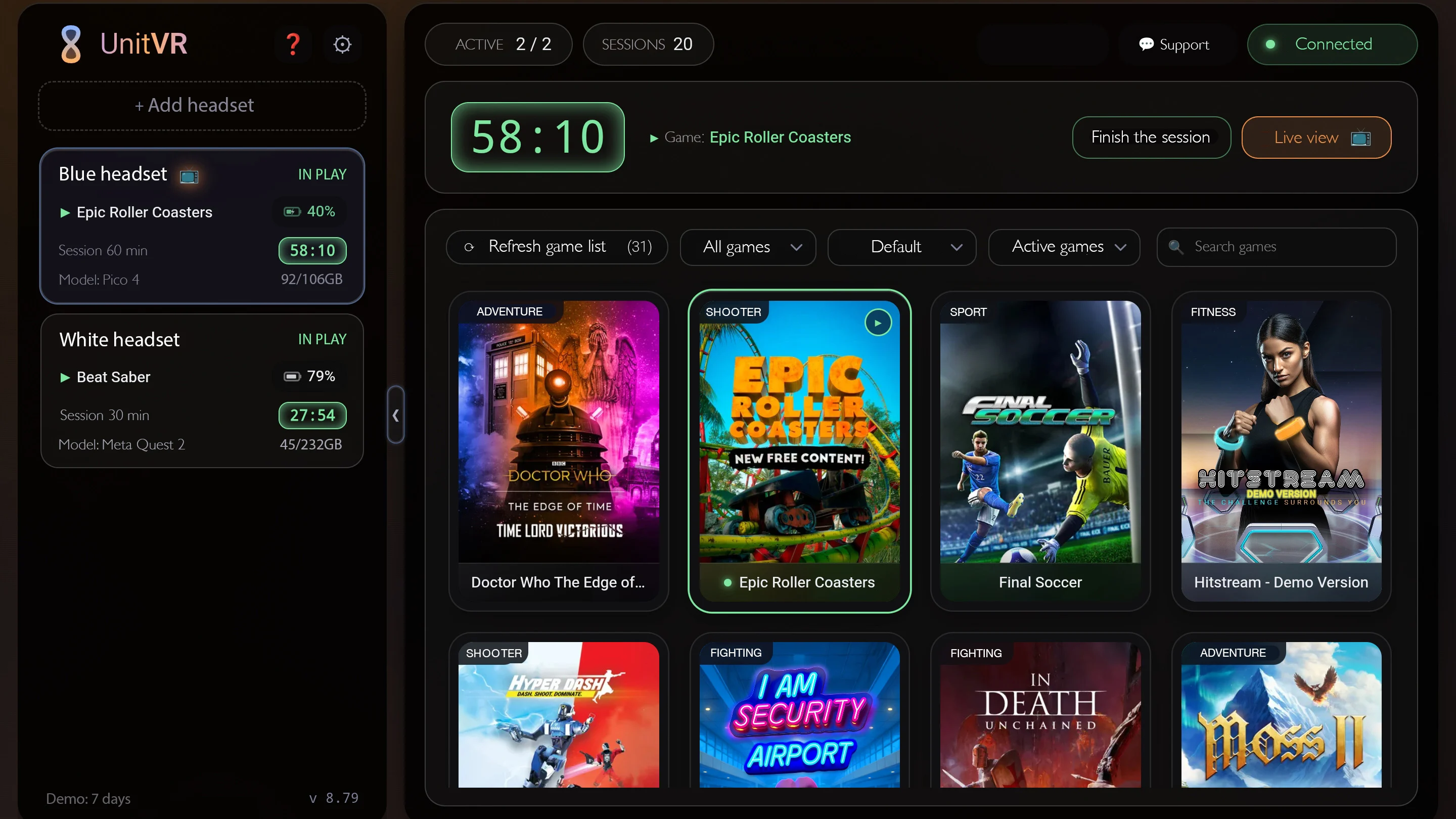Open Live view
The width and height of the screenshot is (1456, 819).
click(x=1316, y=138)
